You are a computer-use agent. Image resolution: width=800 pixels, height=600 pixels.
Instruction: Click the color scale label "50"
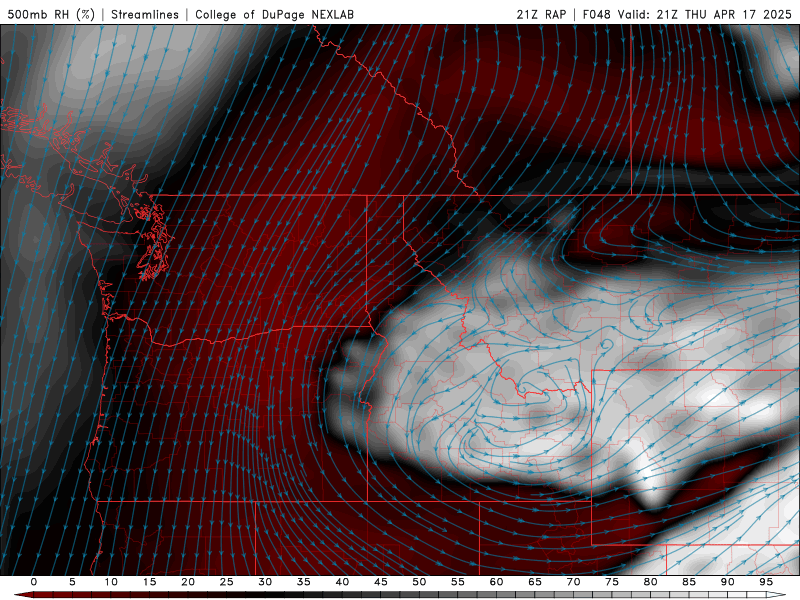pyautogui.click(x=419, y=582)
